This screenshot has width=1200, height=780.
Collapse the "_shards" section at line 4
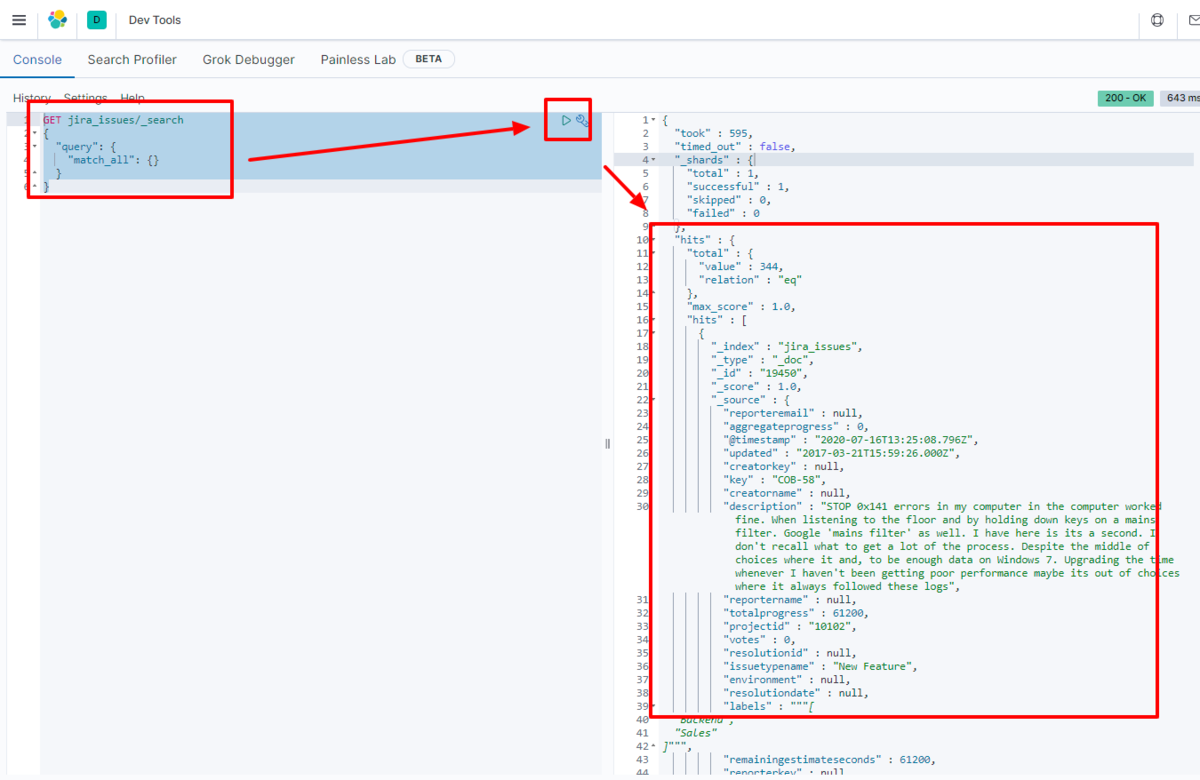click(652, 159)
